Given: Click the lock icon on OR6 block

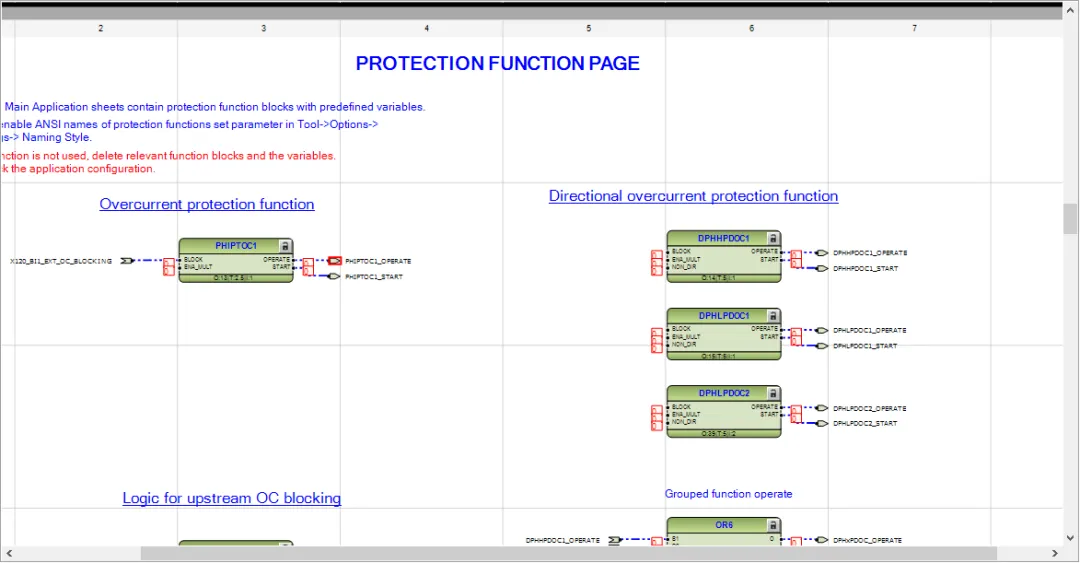Looking at the screenshot, I should (773, 525).
